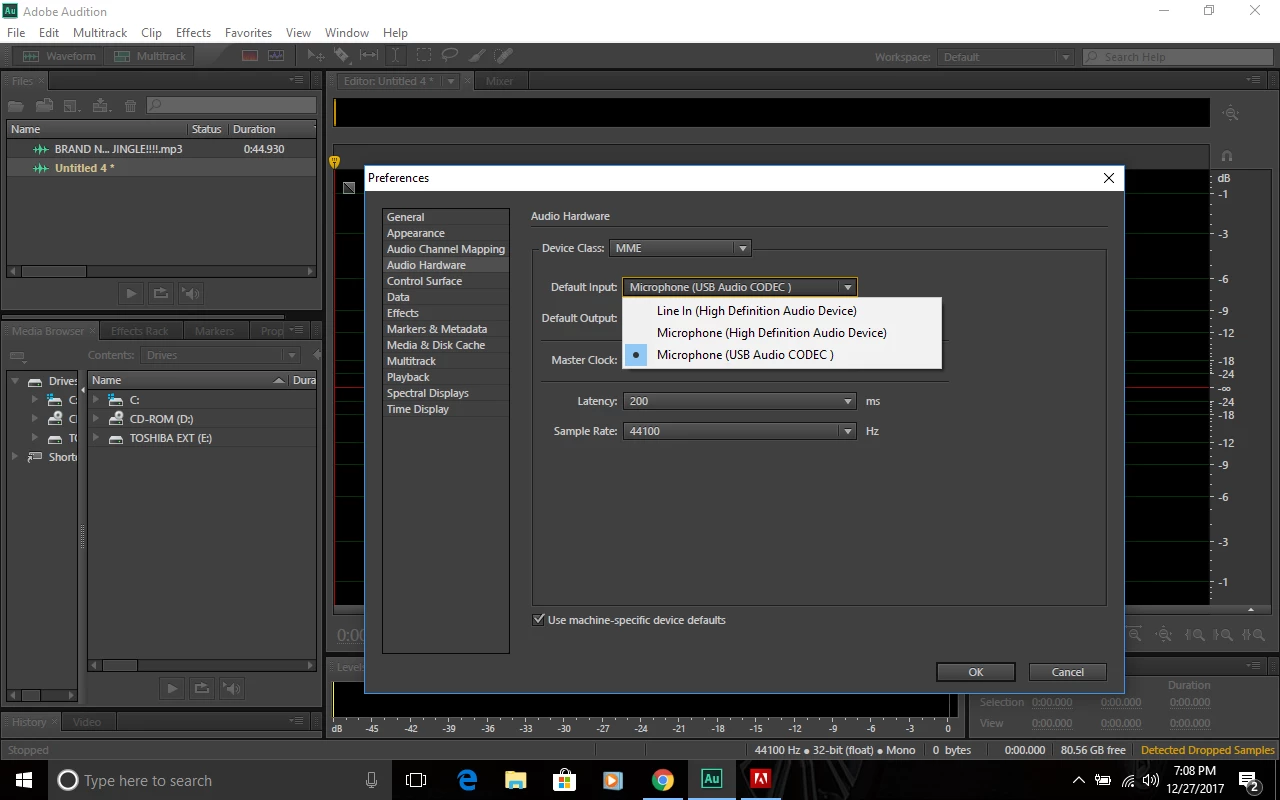
Task: Switch to Multitrack editor view
Action: coord(149,56)
